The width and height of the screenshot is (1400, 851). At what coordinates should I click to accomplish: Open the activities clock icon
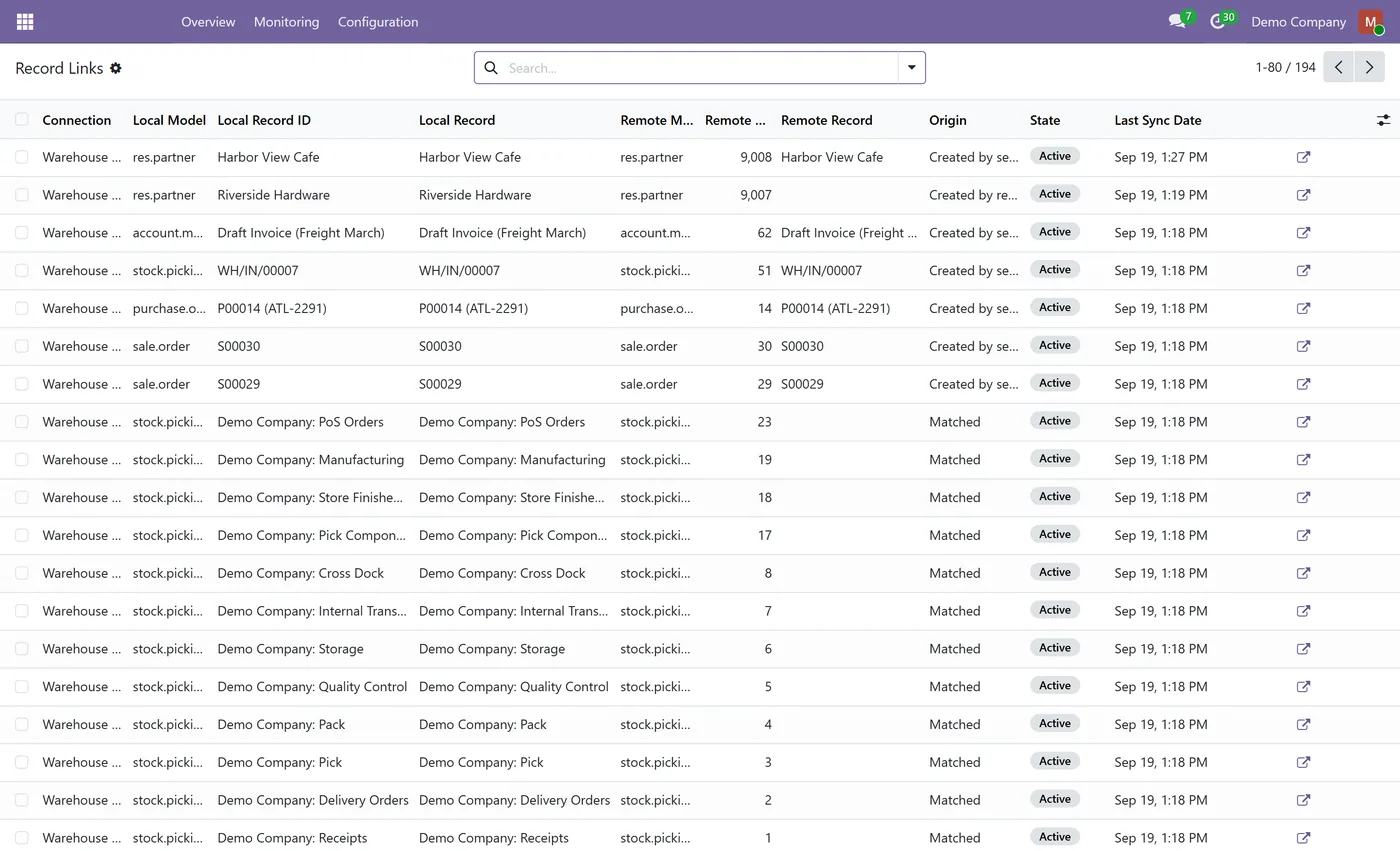pos(1217,21)
